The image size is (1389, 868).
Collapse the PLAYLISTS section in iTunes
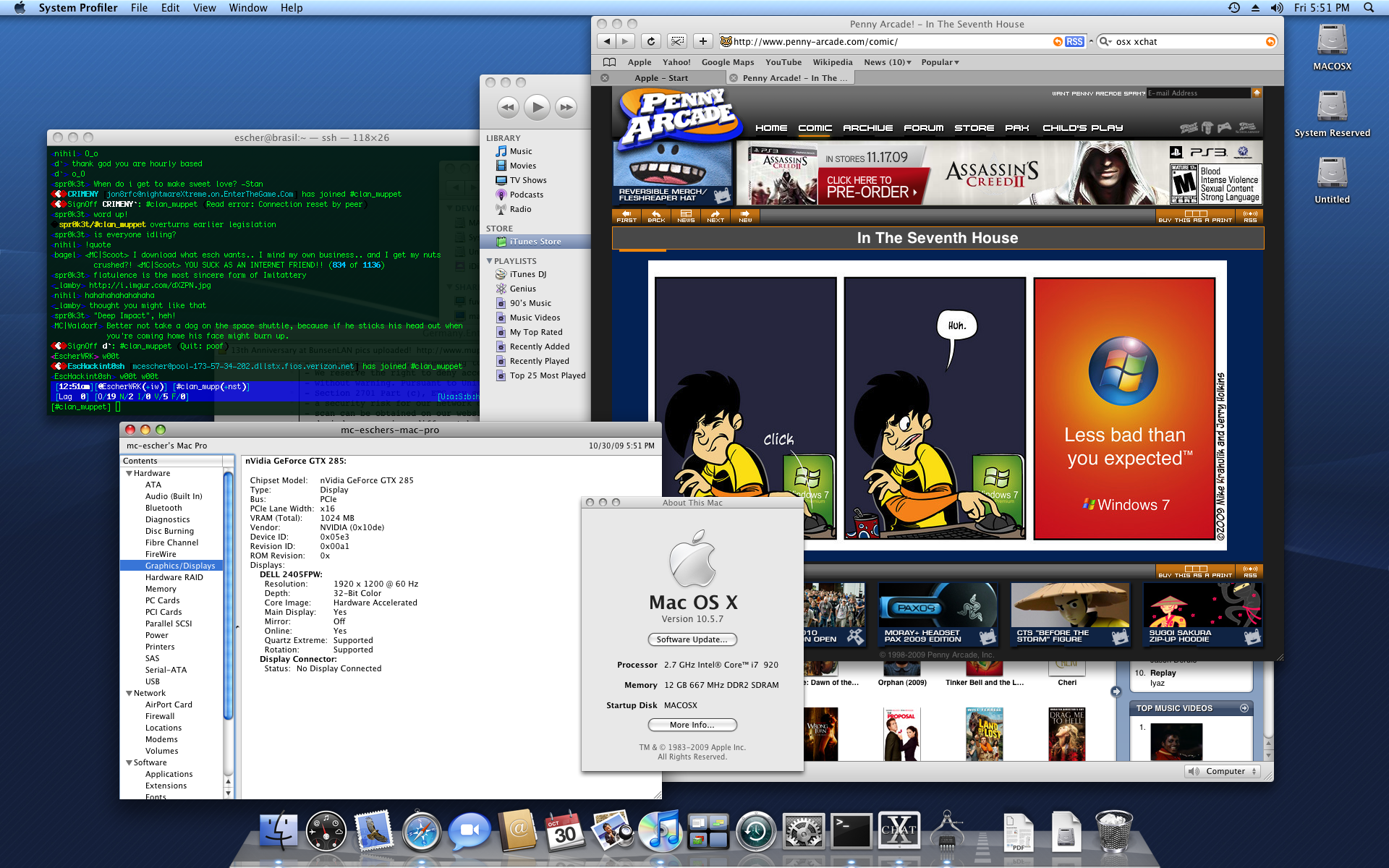pyautogui.click(x=490, y=261)
